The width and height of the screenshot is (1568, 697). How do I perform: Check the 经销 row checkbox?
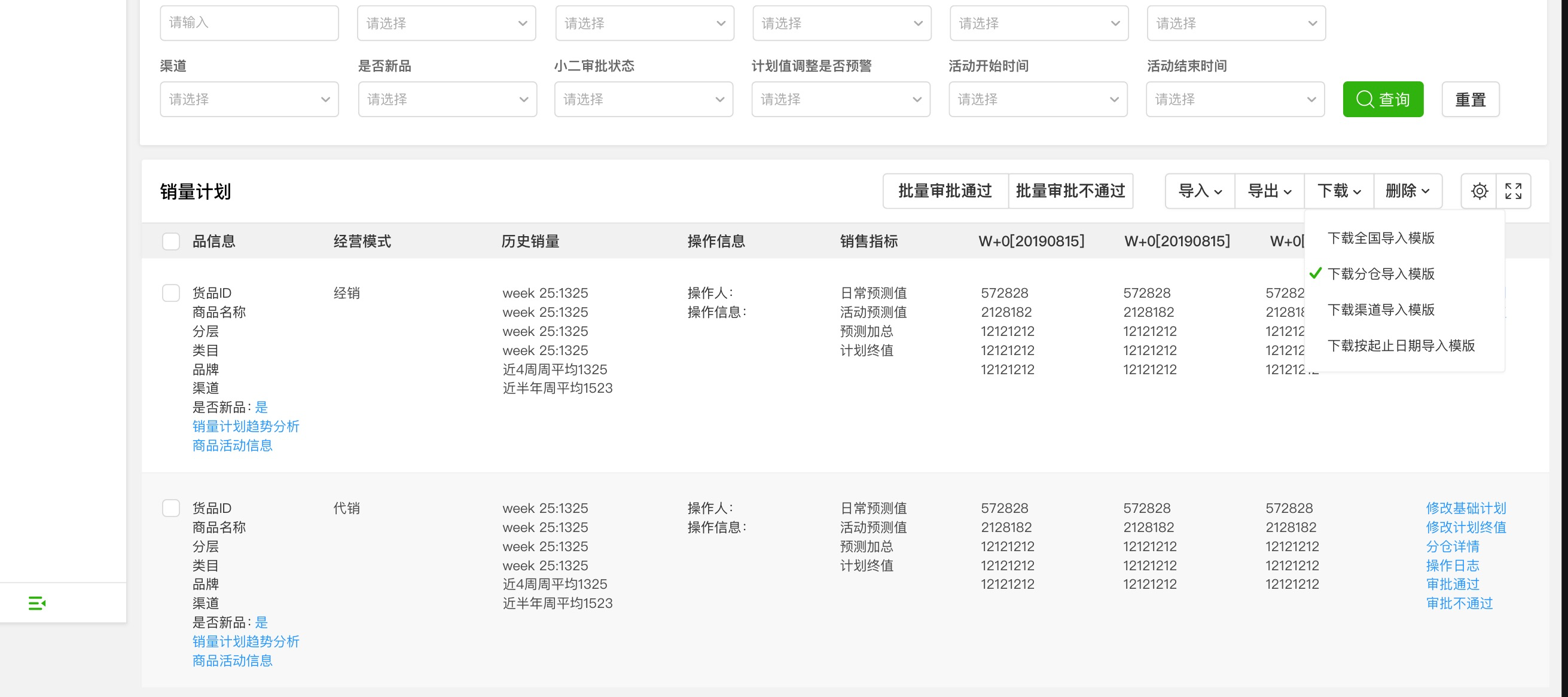(x=171, y=293)
